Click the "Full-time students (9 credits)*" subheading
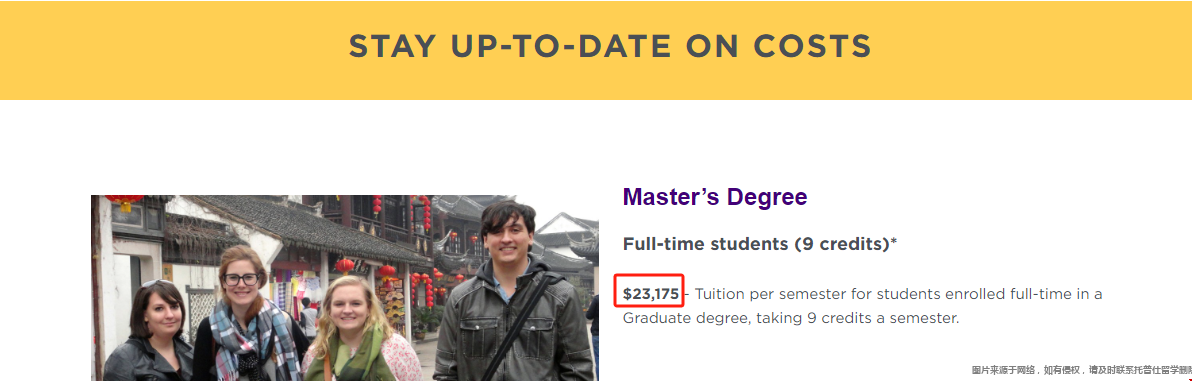 coord(759,244)
